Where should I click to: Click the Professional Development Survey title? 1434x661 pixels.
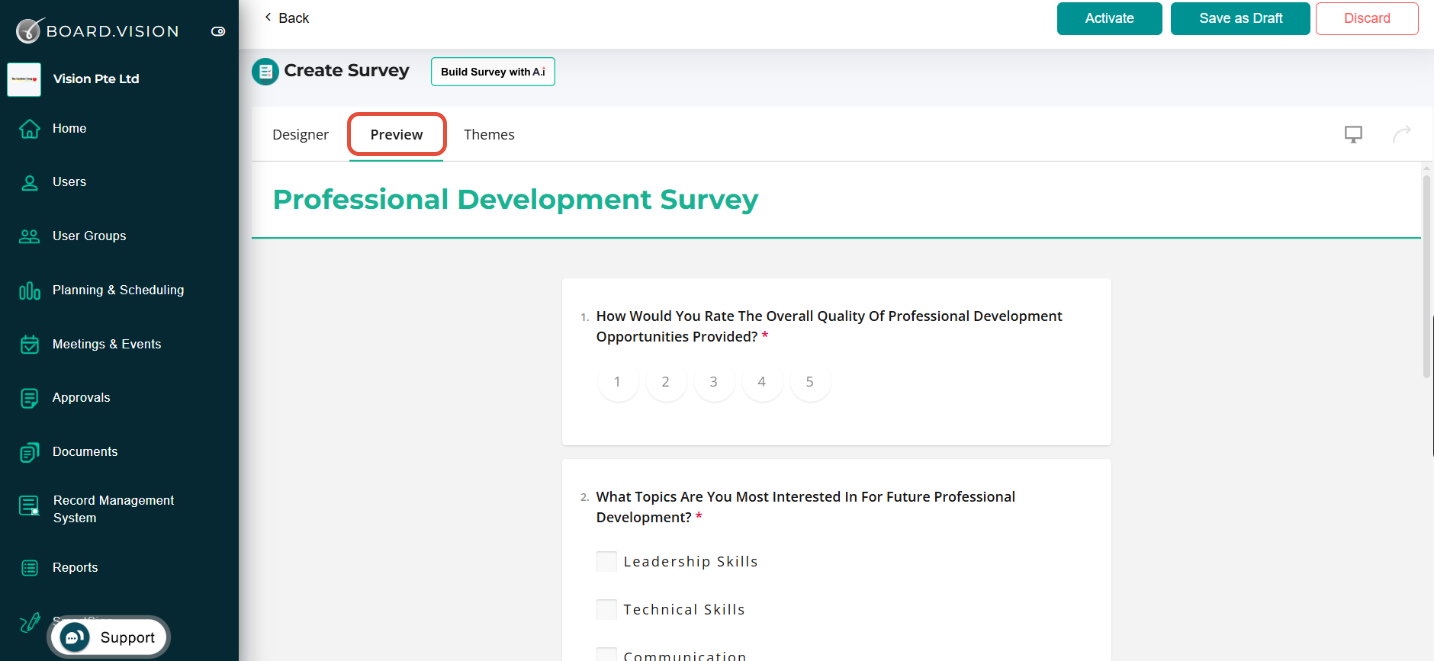click(515, 200)
